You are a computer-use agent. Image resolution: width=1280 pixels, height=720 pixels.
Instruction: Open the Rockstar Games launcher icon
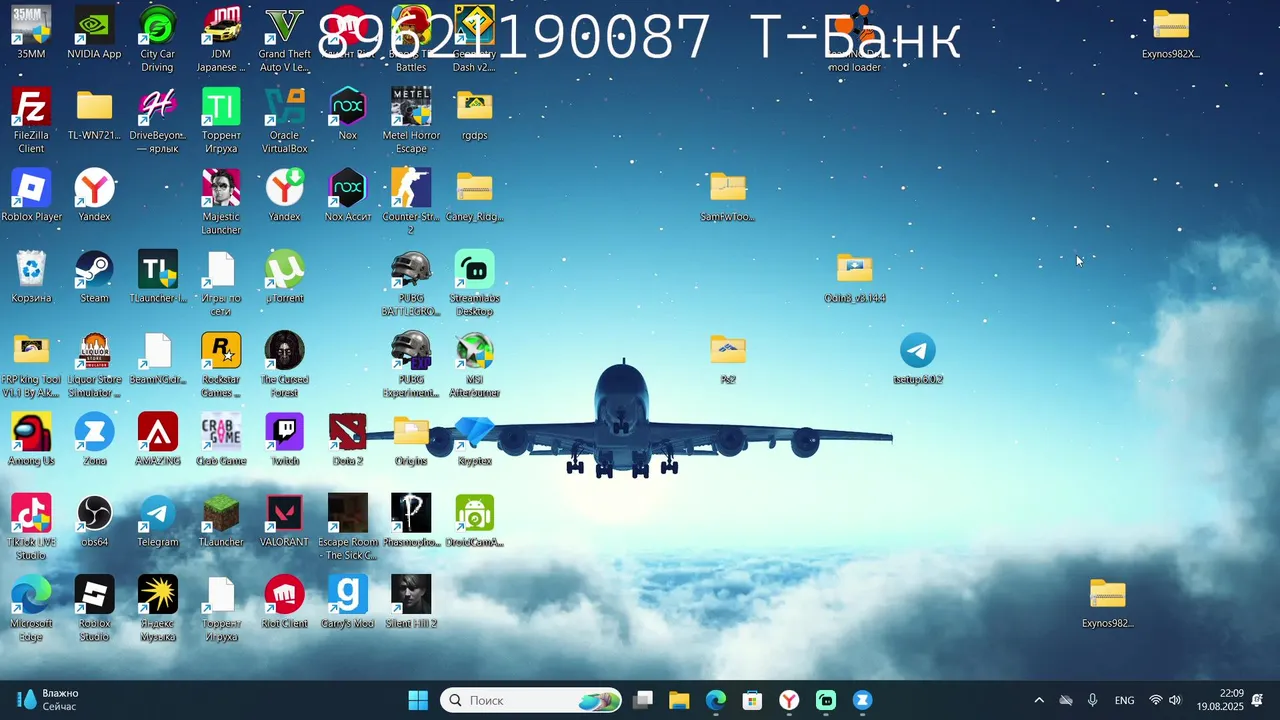(x=221, y=365)
